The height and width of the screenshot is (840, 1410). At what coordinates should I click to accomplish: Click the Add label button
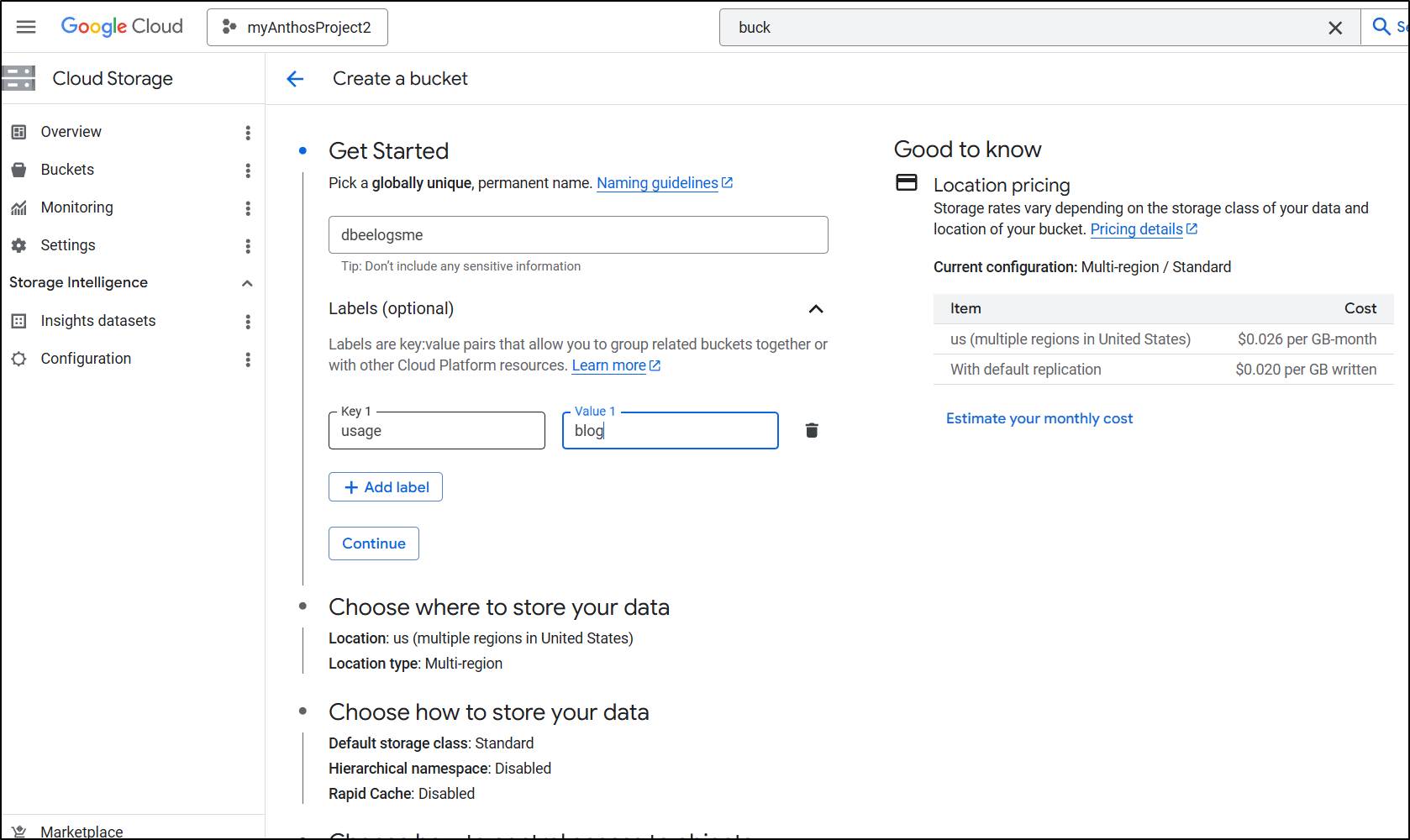386,487
